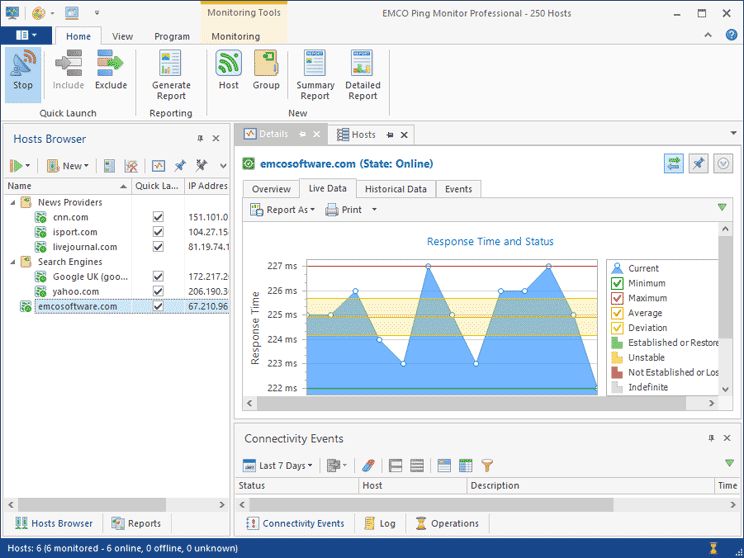Click the green start arrow in Hosts Browser

(16, 166)
